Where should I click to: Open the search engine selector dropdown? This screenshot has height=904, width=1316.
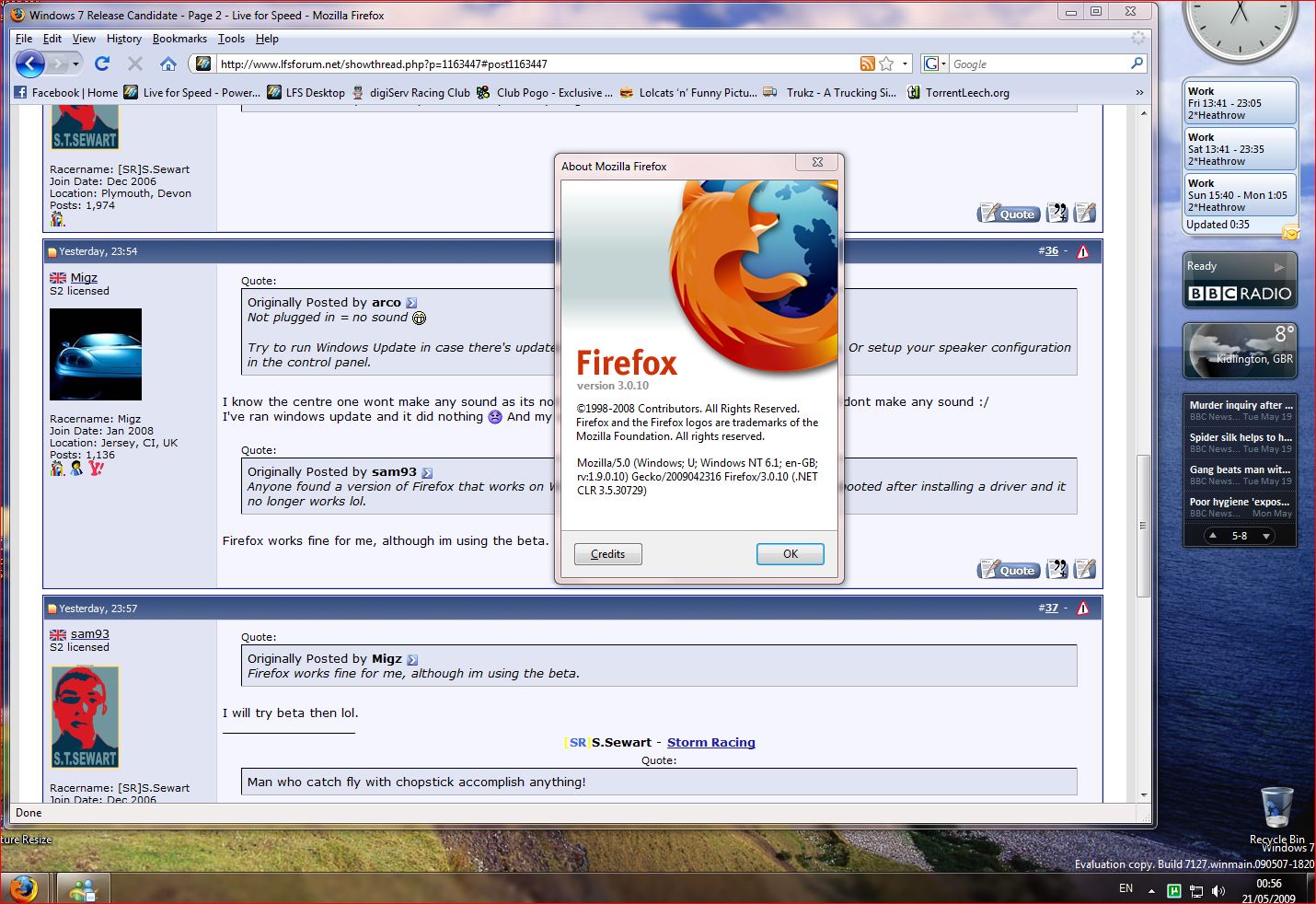tap(935, 64)
